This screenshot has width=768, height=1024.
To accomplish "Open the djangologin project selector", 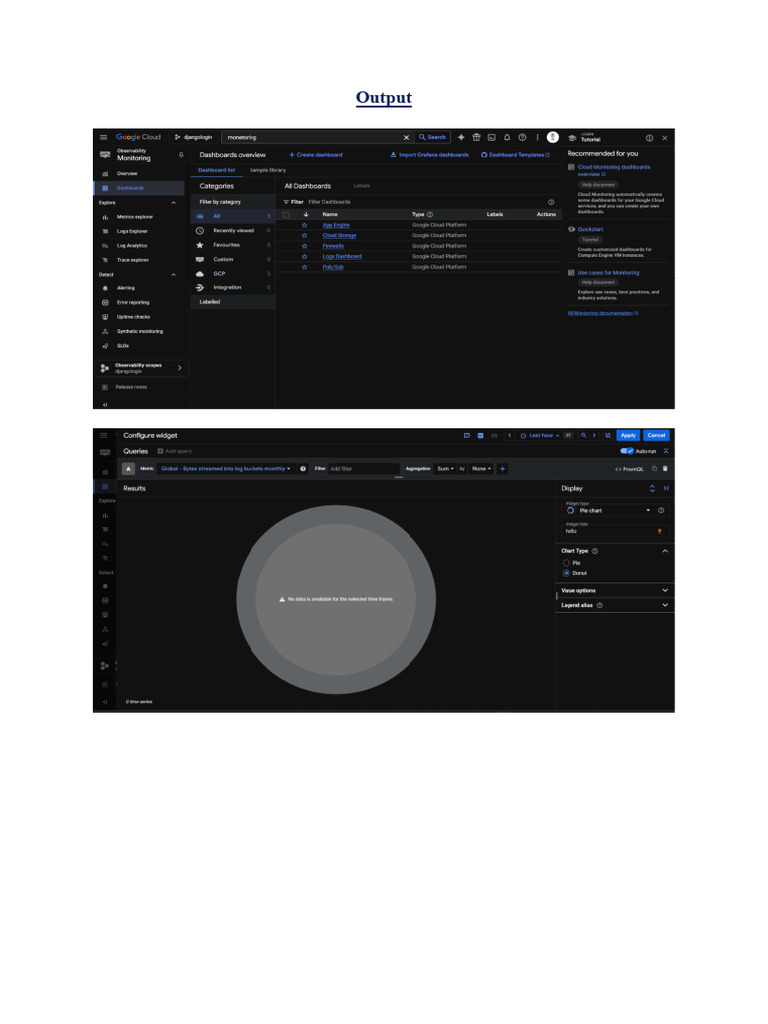I will point(193,137).
